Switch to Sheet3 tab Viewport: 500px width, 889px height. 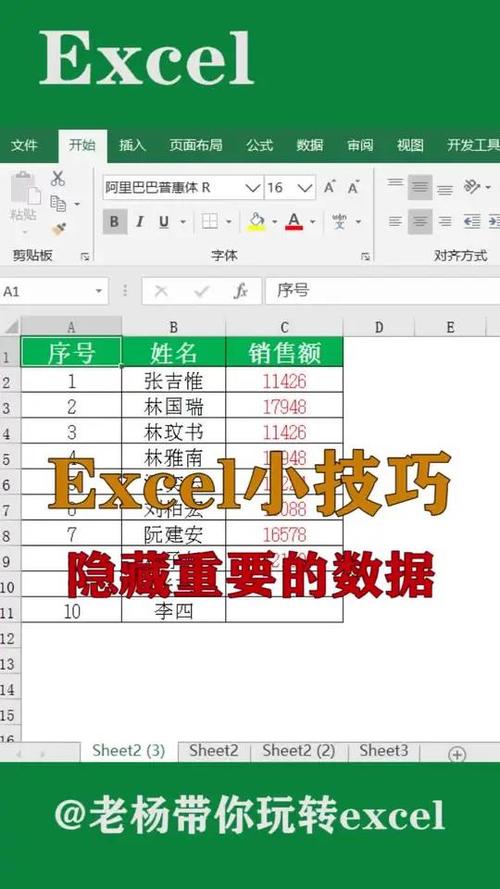(384, 751)
